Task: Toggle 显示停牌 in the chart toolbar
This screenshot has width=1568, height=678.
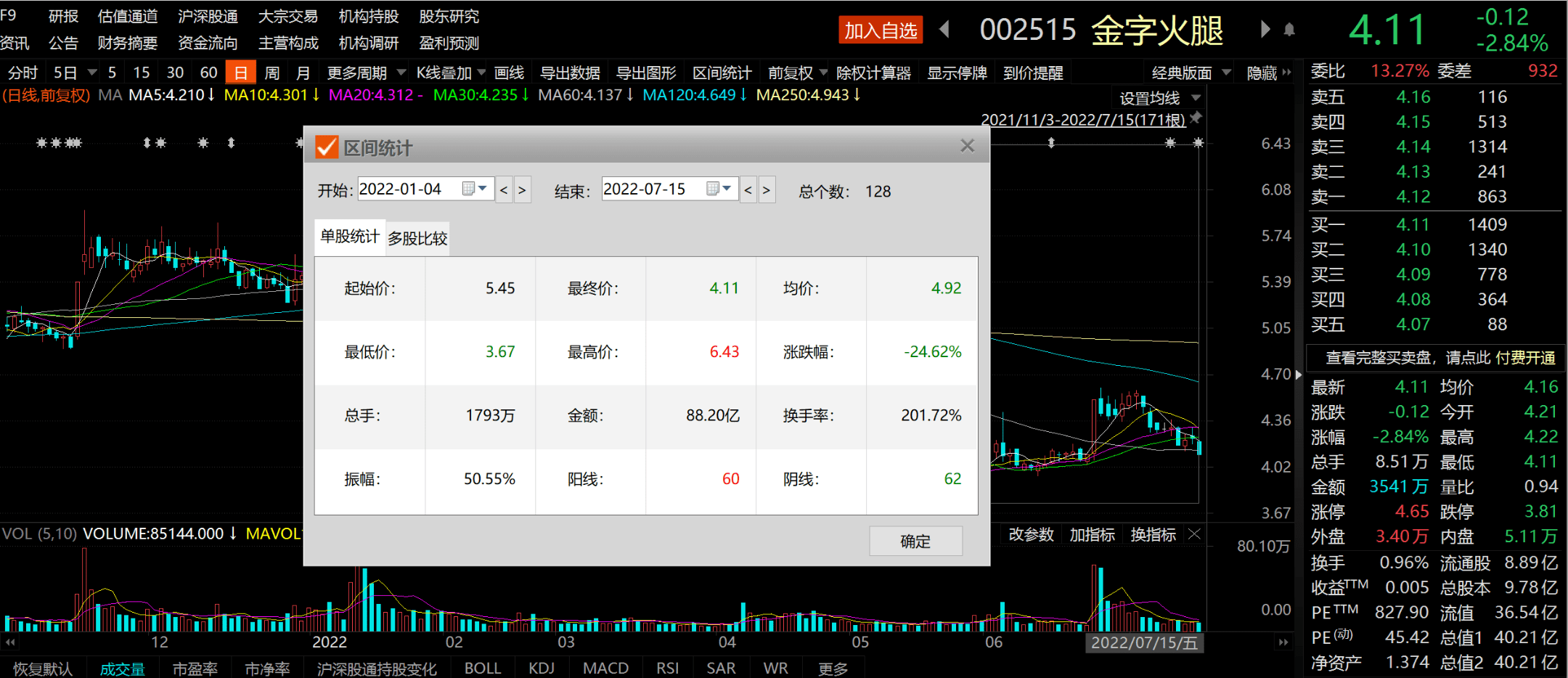Action: [957, 73]
